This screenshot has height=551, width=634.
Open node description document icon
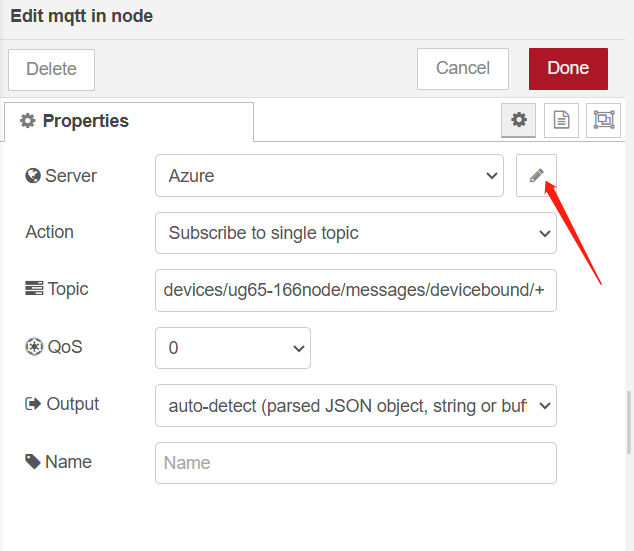(561, 120)
